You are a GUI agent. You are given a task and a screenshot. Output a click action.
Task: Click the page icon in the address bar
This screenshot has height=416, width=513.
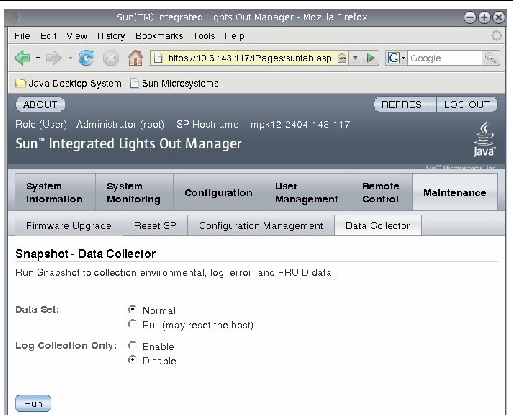click(x=159, y=58)
